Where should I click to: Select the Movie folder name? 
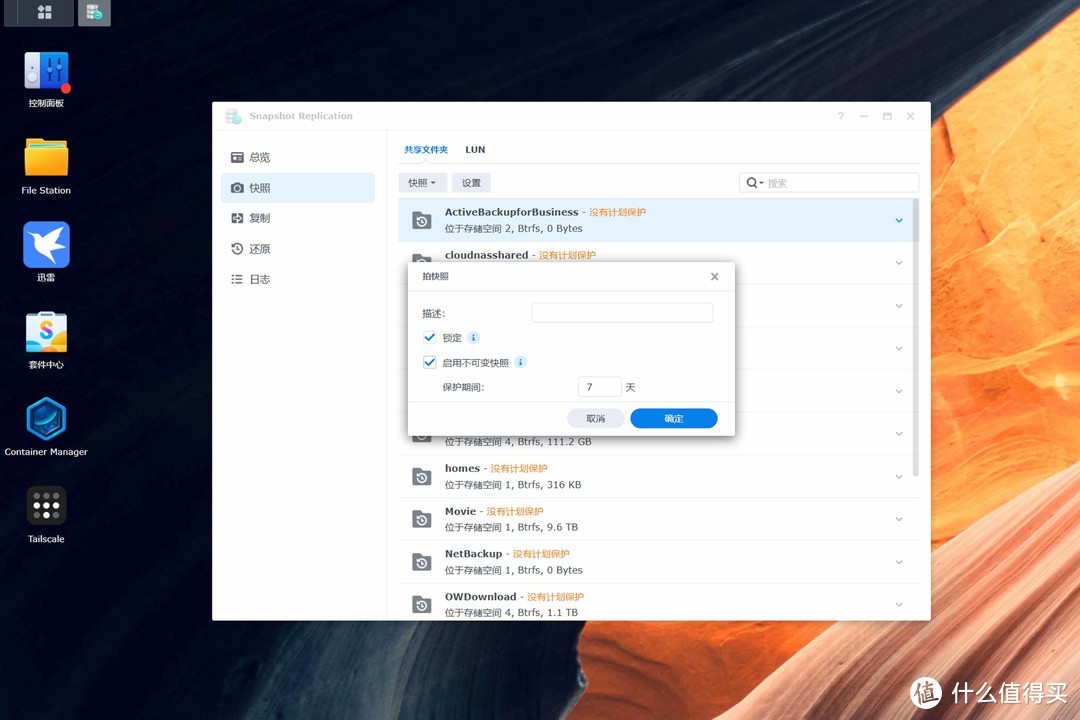coord(460,511)
